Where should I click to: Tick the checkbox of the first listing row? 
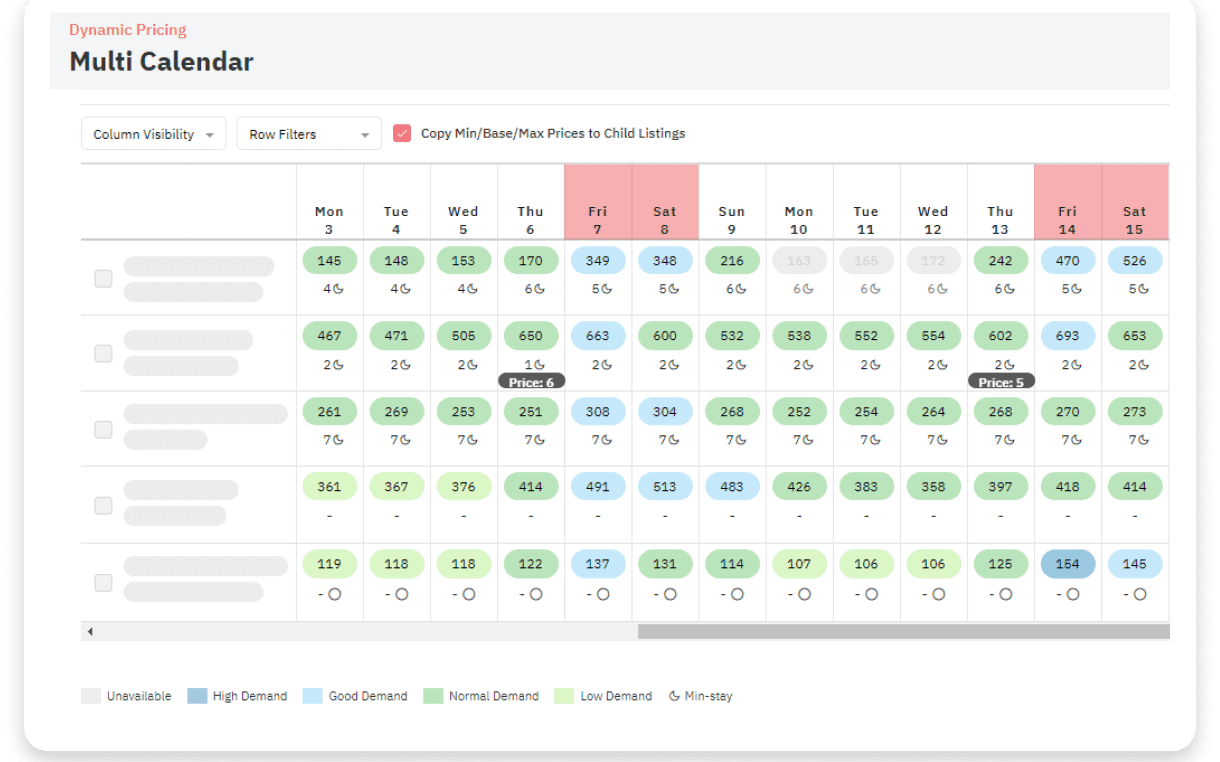pos(103,278)
